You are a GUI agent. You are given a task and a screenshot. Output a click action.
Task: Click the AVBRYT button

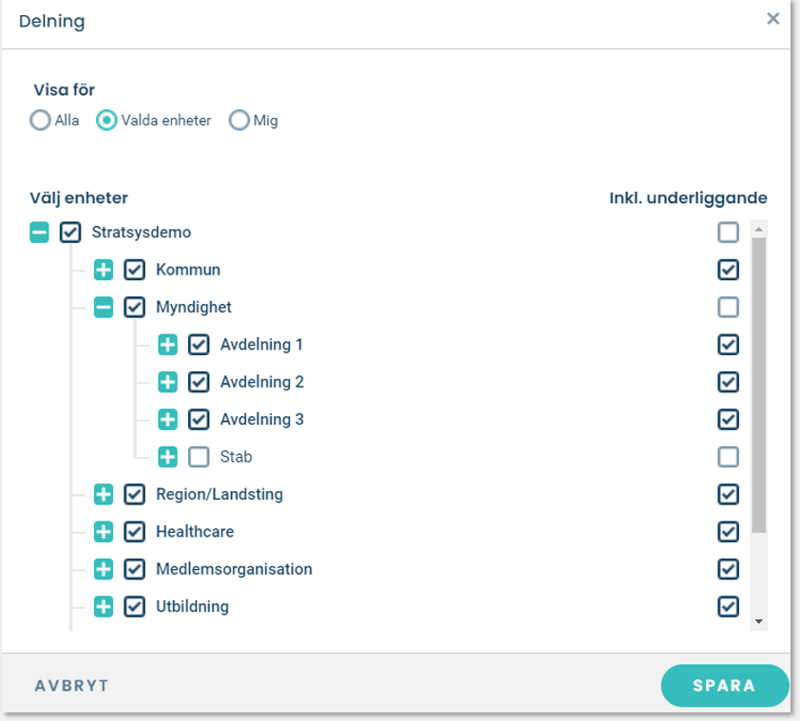72,686
